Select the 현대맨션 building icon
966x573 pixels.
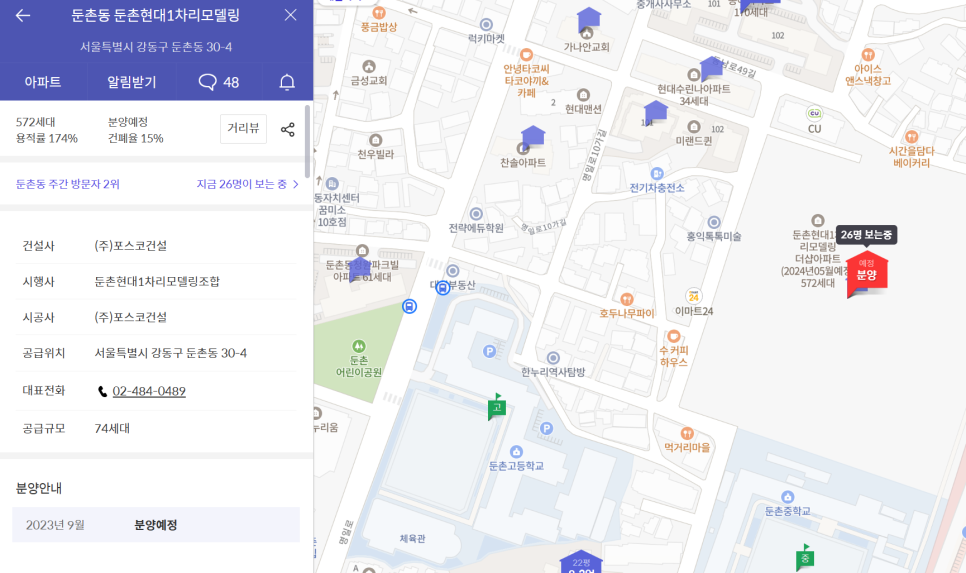coord(583,95)
